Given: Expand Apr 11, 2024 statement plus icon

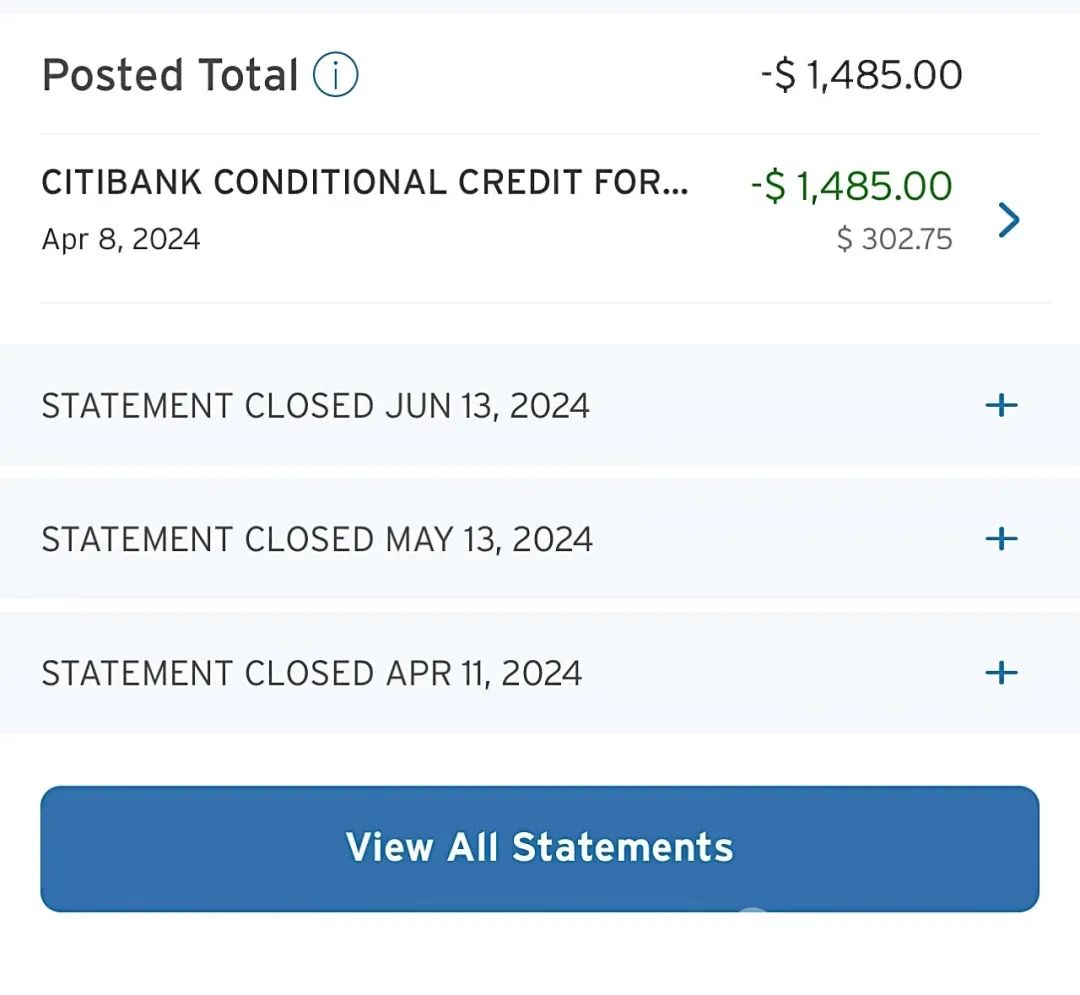Looking at the screenshot, I should (1001, 673).
